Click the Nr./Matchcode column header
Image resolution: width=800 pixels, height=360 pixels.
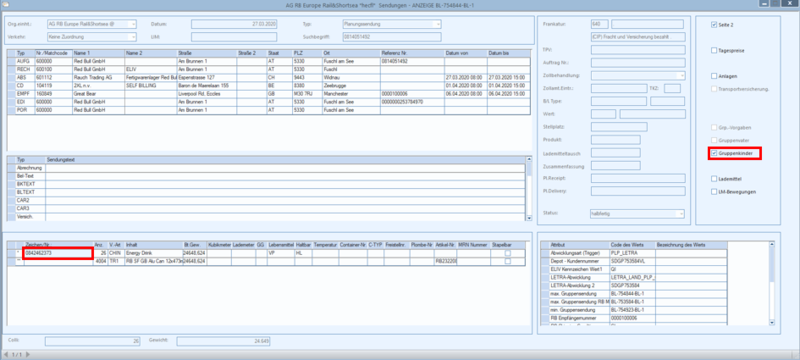(x=53, y=53)
